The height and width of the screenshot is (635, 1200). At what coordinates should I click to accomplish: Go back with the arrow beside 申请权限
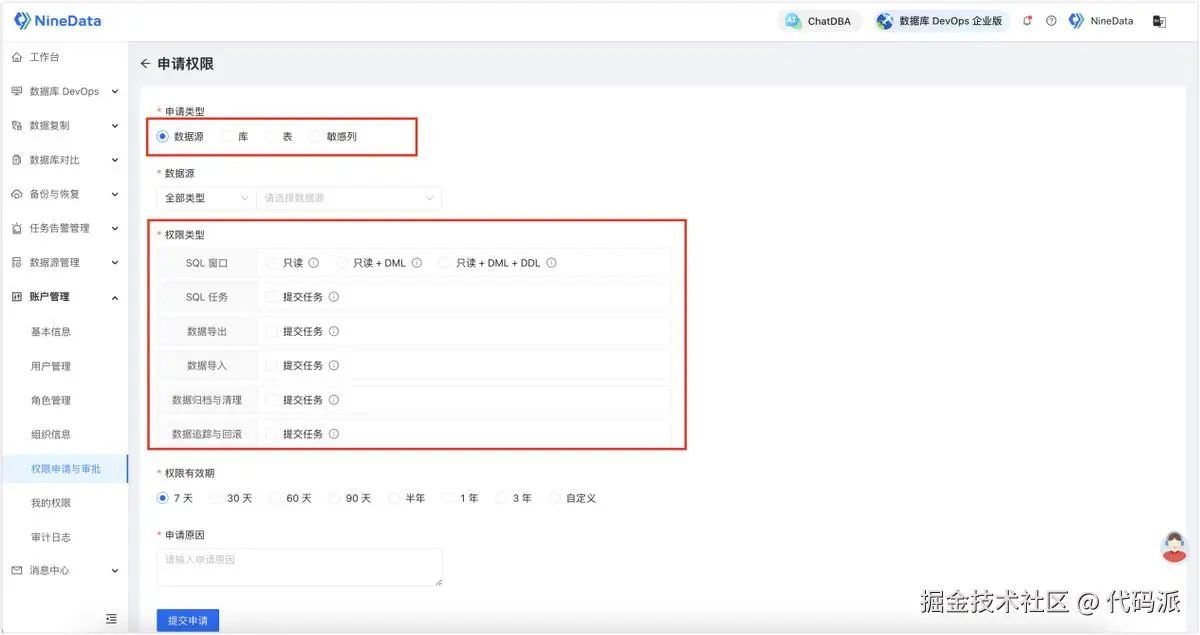(146, 64)
